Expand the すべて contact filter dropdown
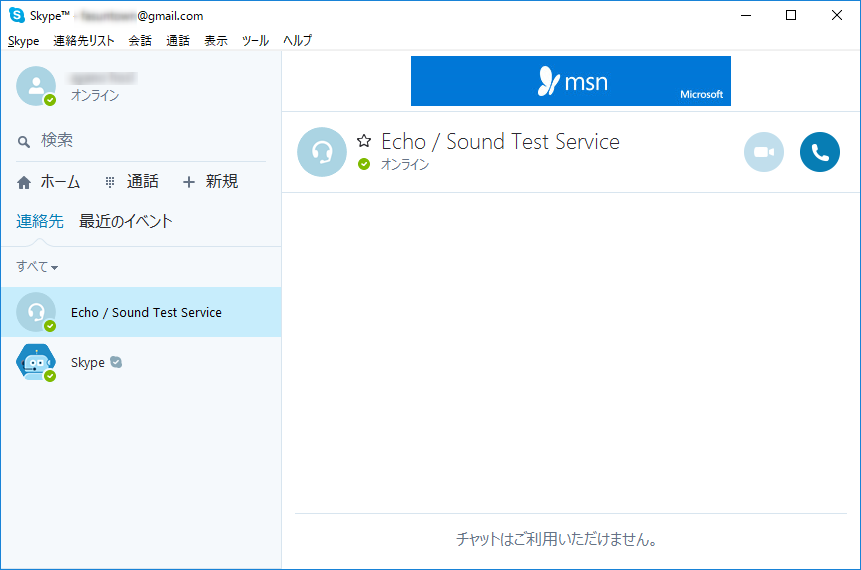 click(x=37, y=266)
